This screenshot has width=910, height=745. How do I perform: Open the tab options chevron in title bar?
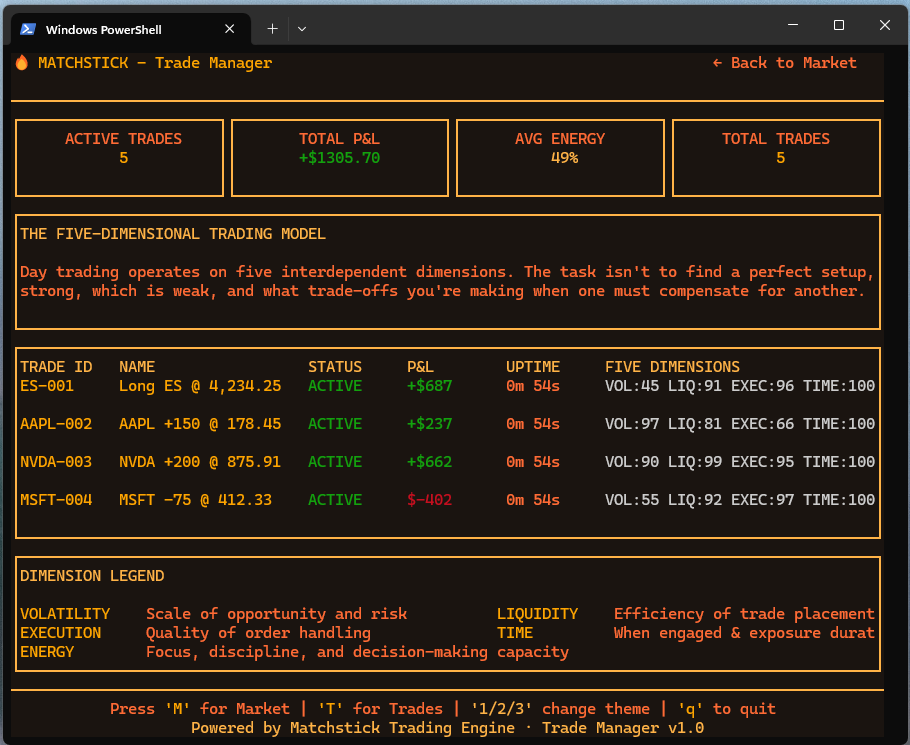click(301, 30)
